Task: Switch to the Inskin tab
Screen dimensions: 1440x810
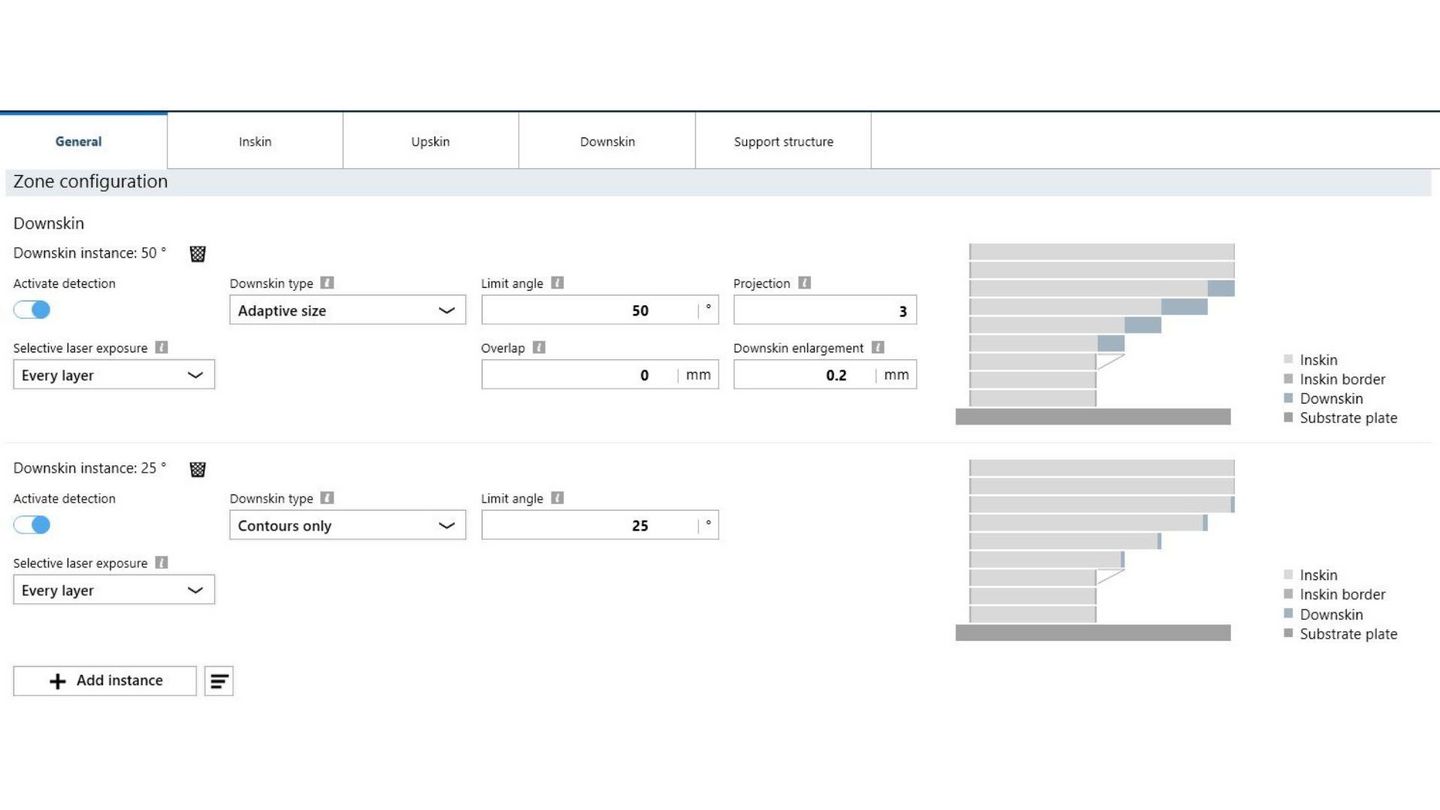Action: (255, 141)
